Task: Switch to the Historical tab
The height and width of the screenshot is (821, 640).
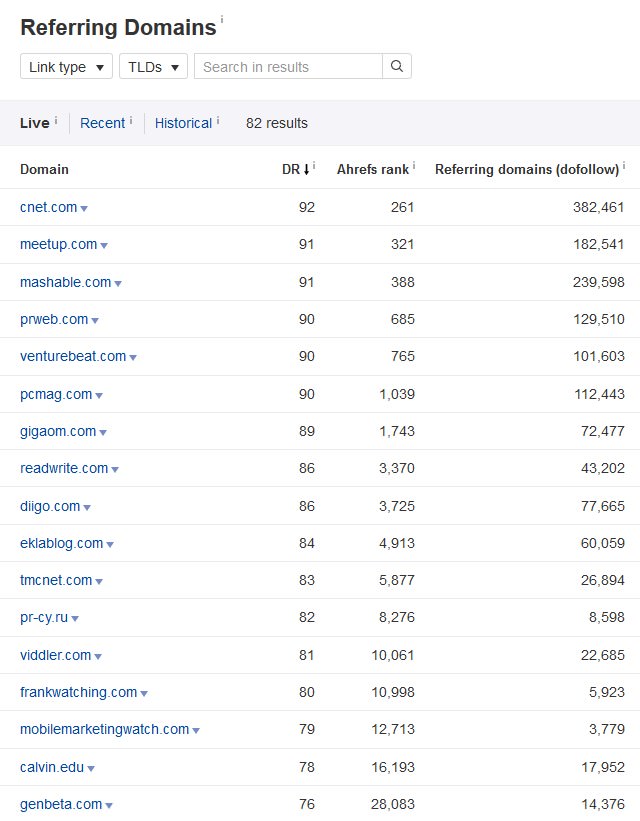Action: coord(183,123)
